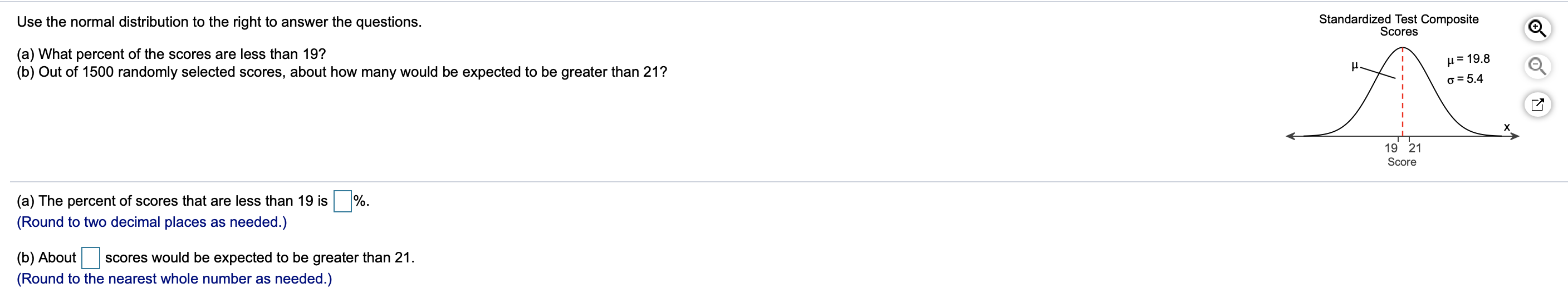
Task: Click the 'Use the normal distribution' instruction
Action: tap(219, 22)
